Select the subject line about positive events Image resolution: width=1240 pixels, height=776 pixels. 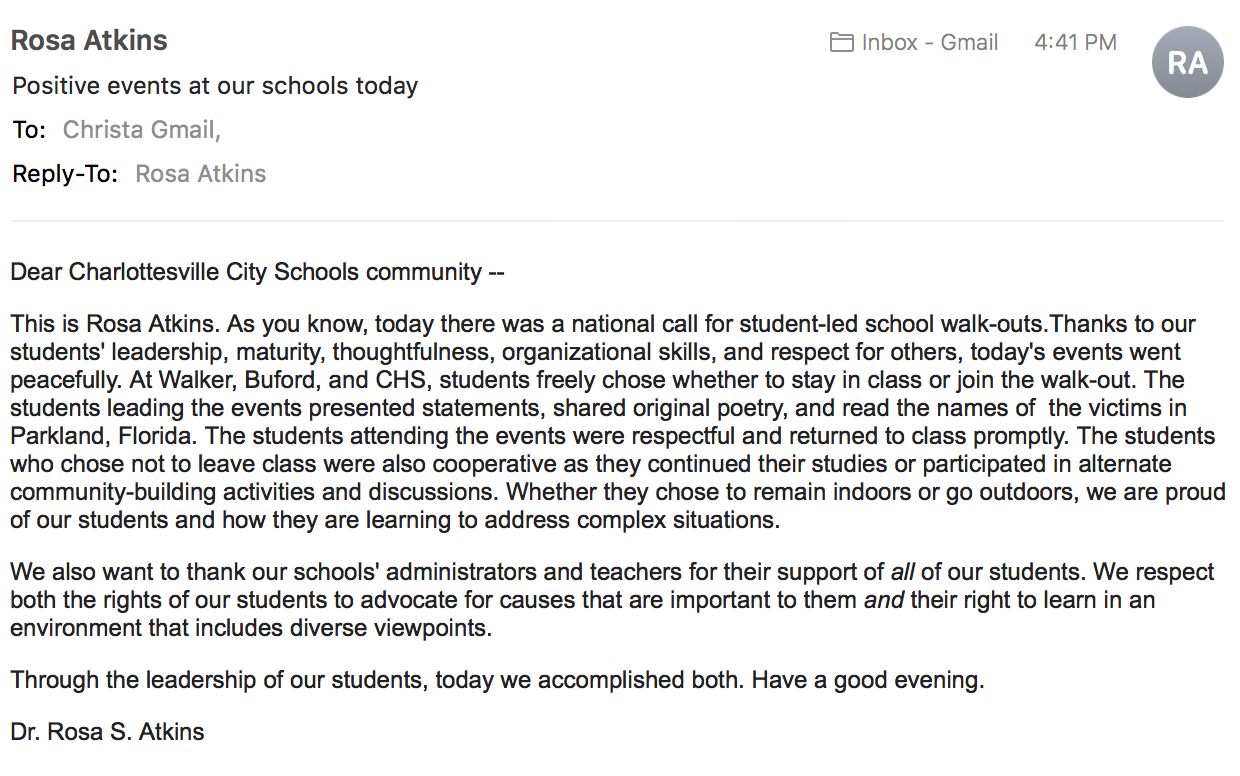[x=215, y=86]
